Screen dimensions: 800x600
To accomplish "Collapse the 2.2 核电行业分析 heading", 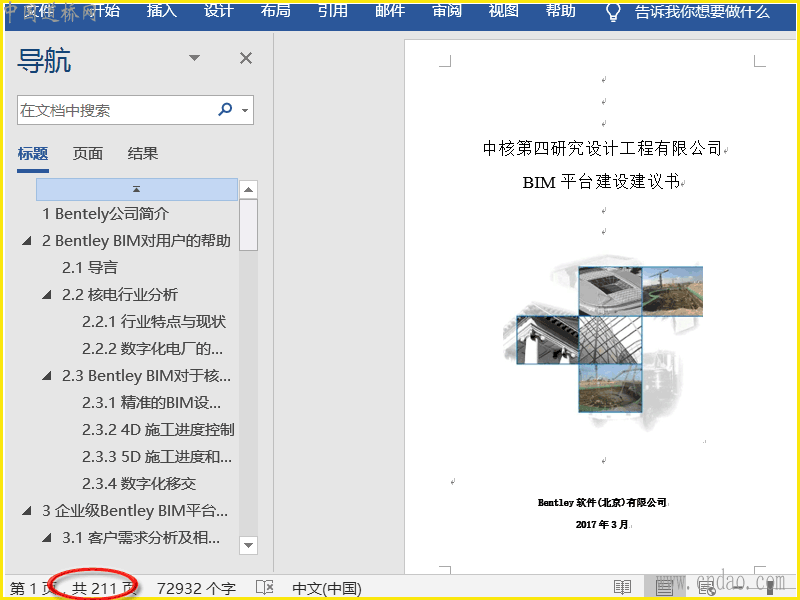I will click(x=46, y=294).
